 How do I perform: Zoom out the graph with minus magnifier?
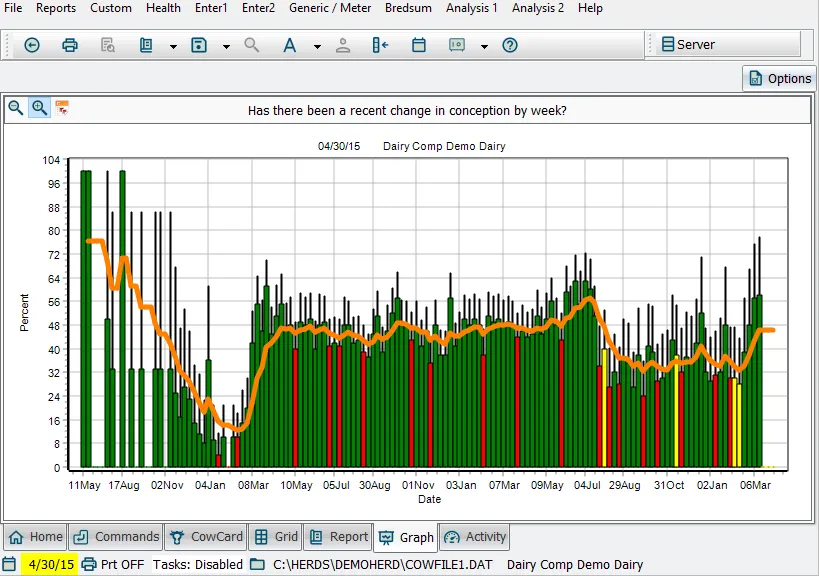[16, 108]
